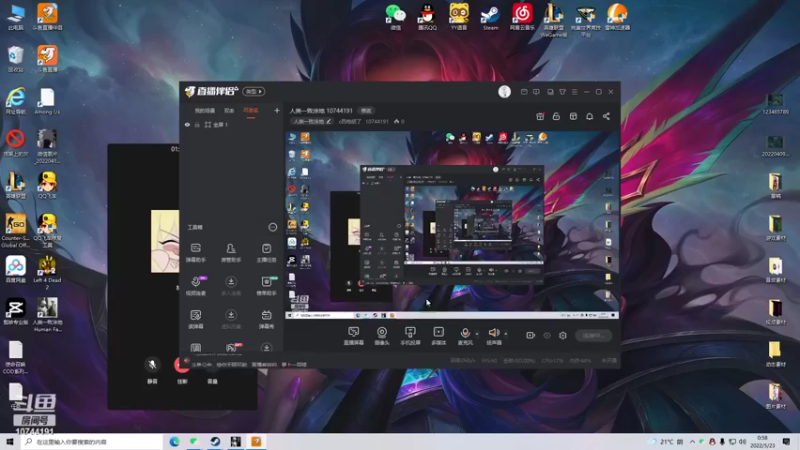800x450 pixels.
Task: Click the room ID 10744191 text
Action: click(377, 121)
